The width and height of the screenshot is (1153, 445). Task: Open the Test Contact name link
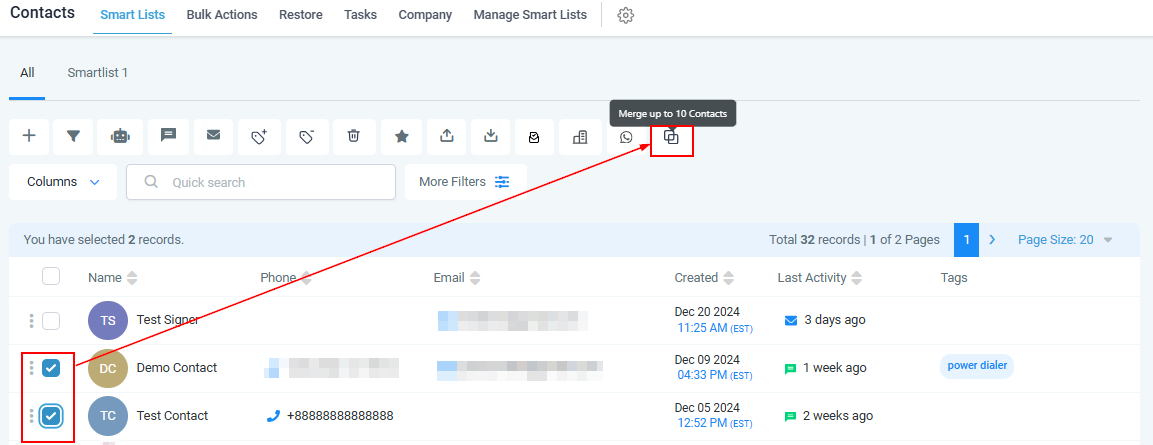point(172,416)
